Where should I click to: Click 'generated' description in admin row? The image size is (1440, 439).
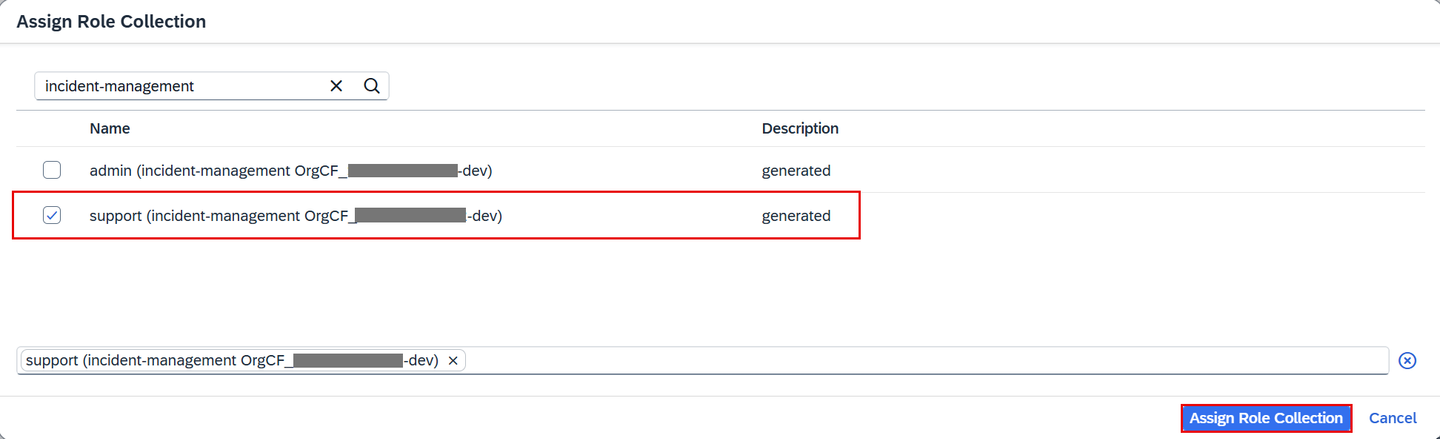(796, 171)
